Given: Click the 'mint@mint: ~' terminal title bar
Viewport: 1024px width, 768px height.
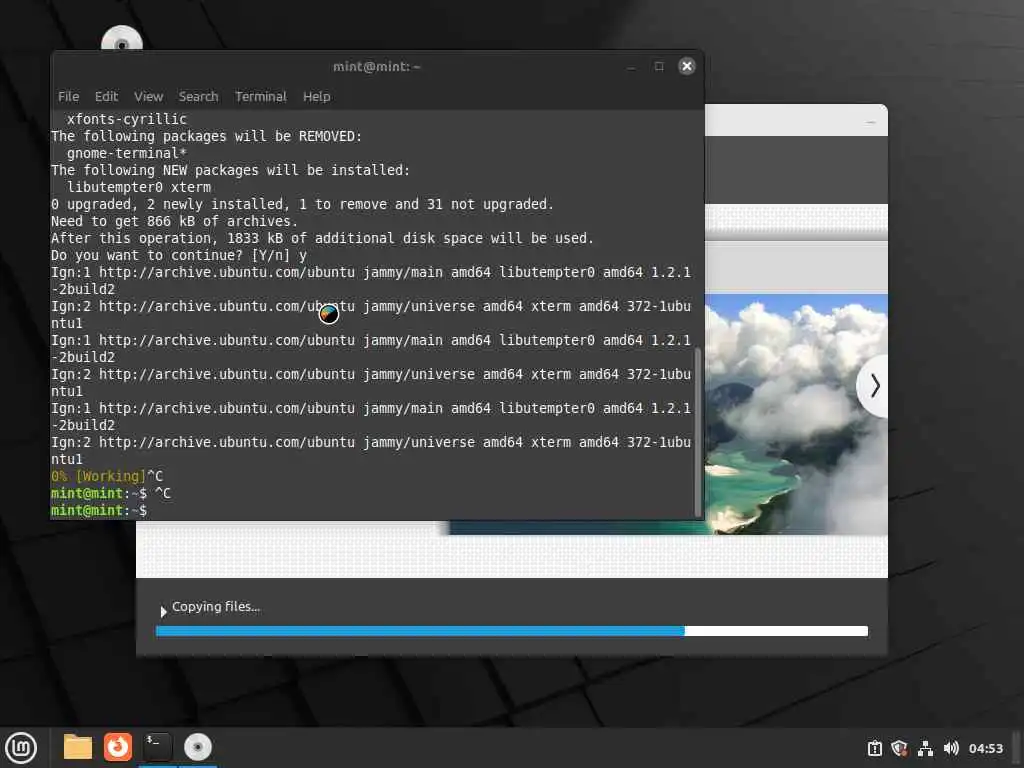Looking at the screenshot, I should coord(377,66).
